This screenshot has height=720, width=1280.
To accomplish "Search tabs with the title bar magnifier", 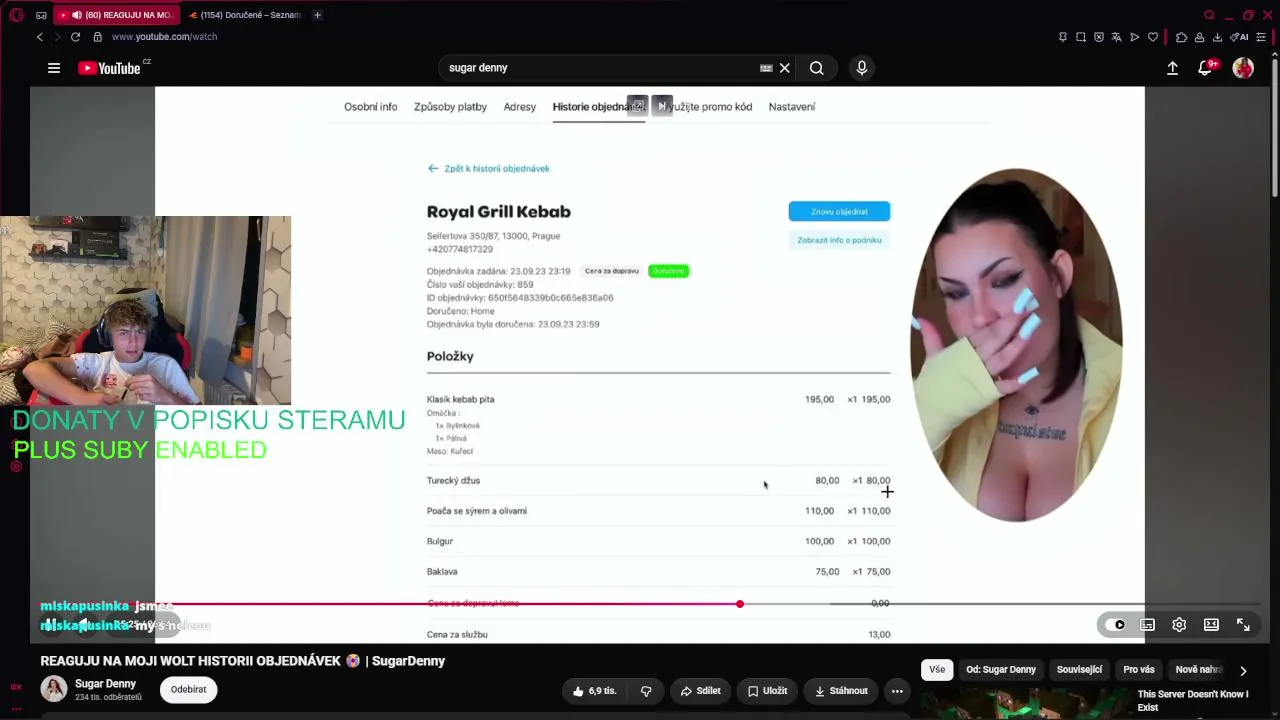I will [1209, 15].
